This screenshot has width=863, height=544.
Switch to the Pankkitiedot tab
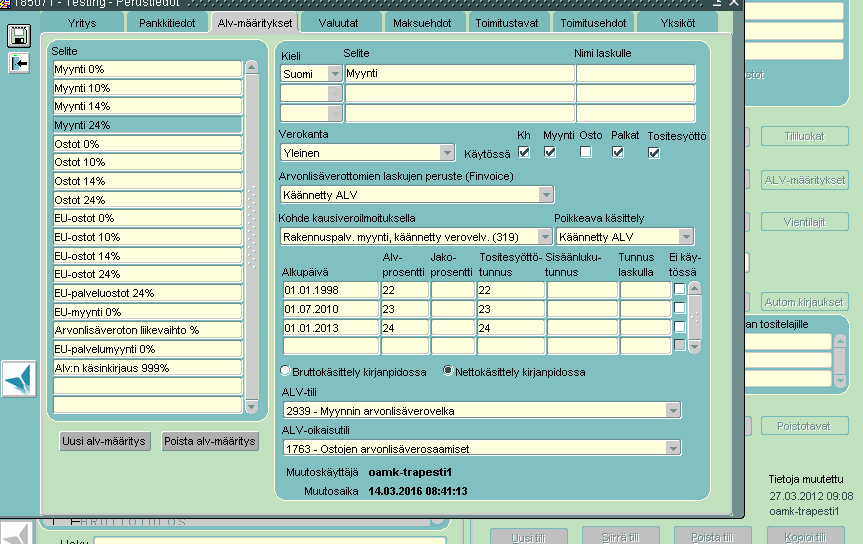pos(167,23)
